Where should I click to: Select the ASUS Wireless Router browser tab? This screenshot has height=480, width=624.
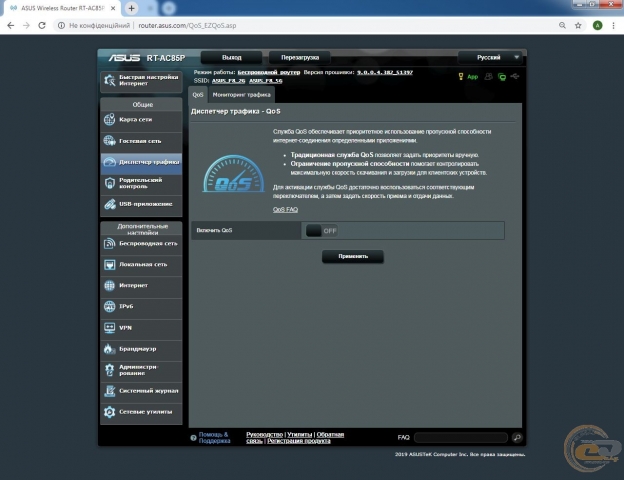pos(62,8)
